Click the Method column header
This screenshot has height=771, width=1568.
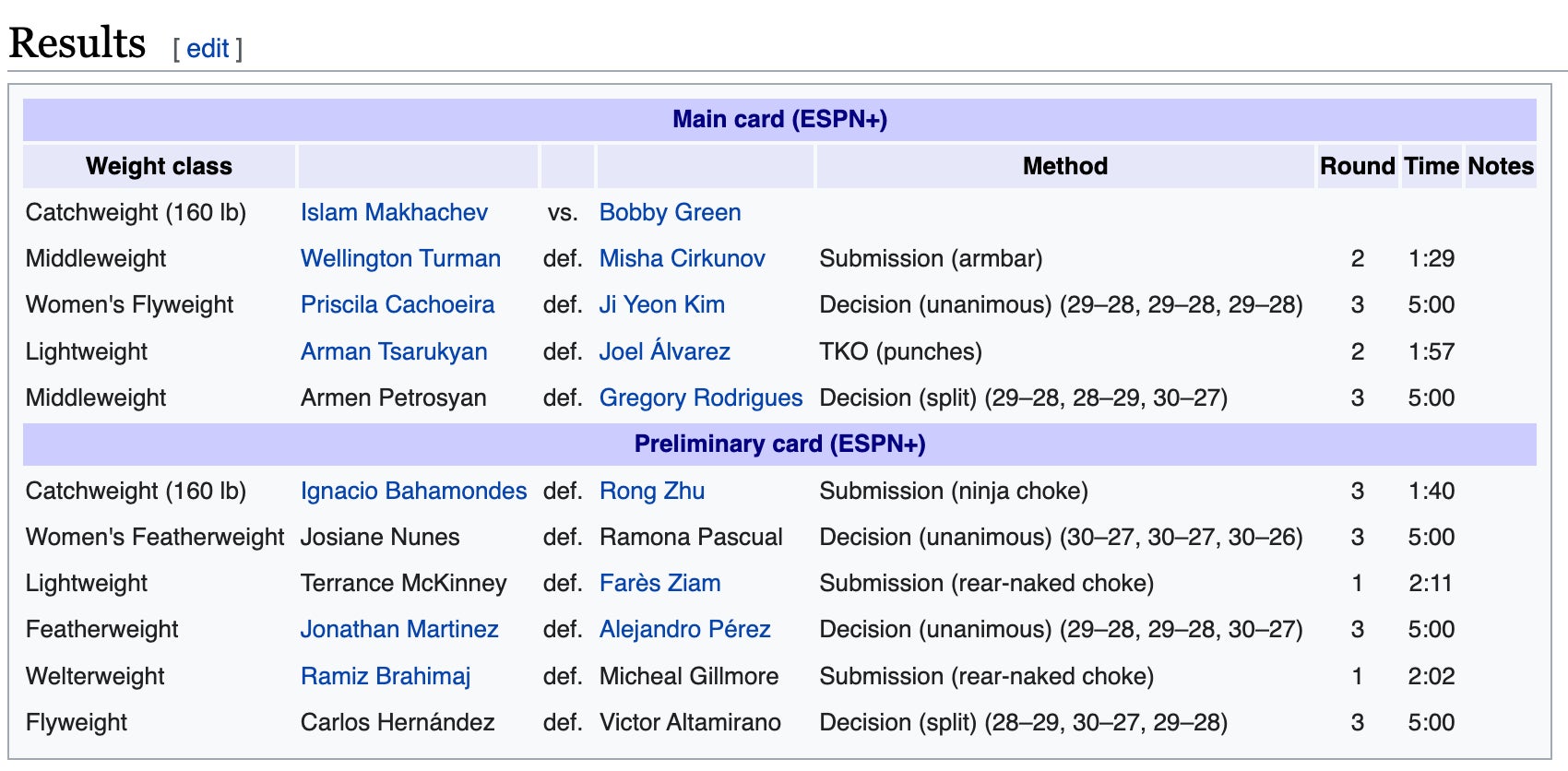[x=1064, y=167]
